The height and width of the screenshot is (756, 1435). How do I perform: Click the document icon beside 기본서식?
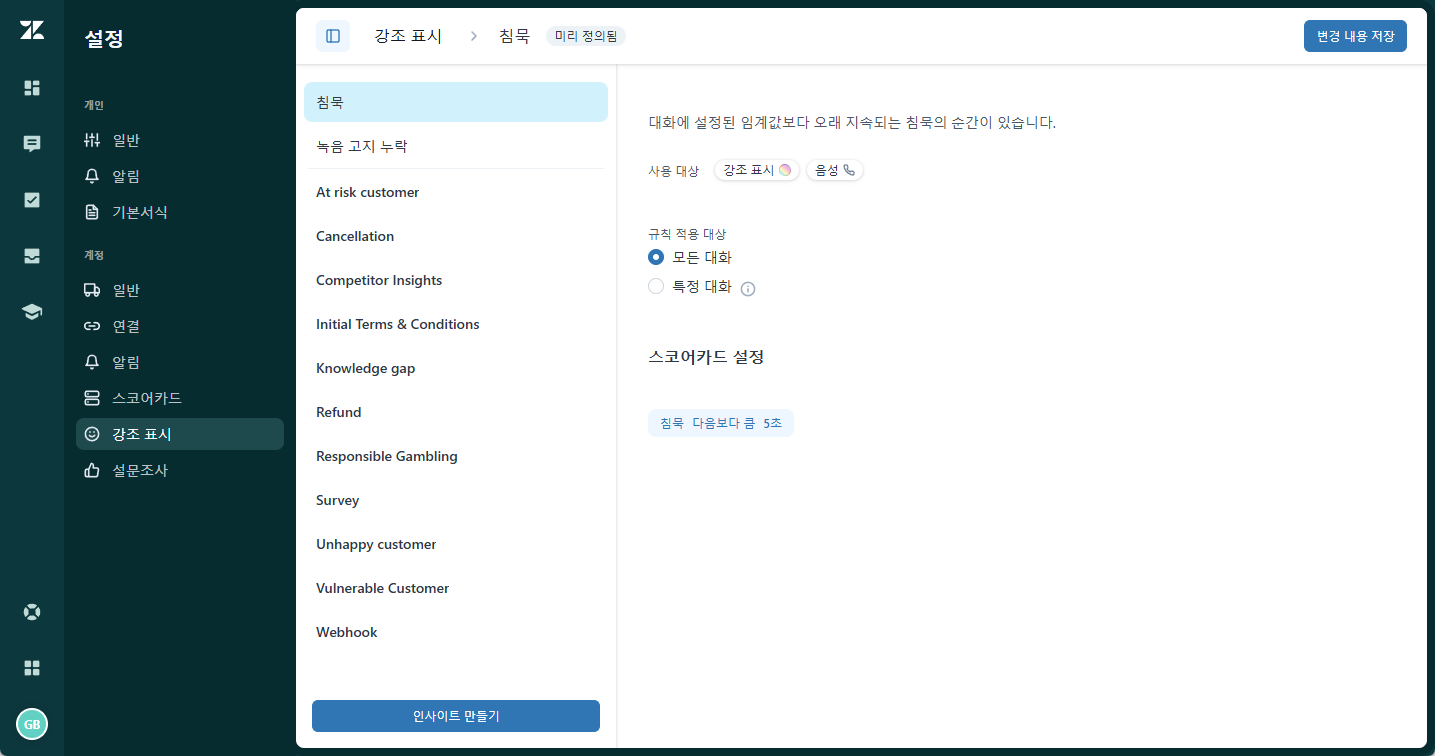pos(92,212)
